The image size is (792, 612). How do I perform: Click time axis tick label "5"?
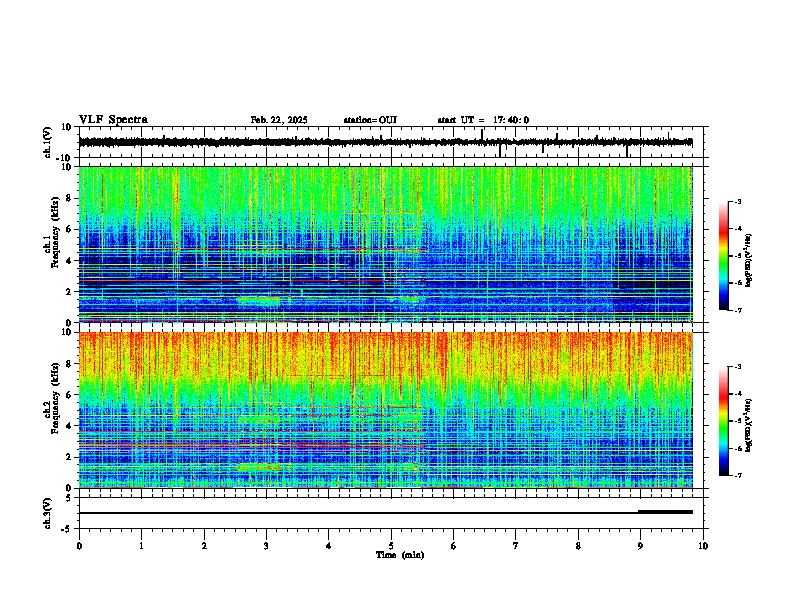(391, 546)
